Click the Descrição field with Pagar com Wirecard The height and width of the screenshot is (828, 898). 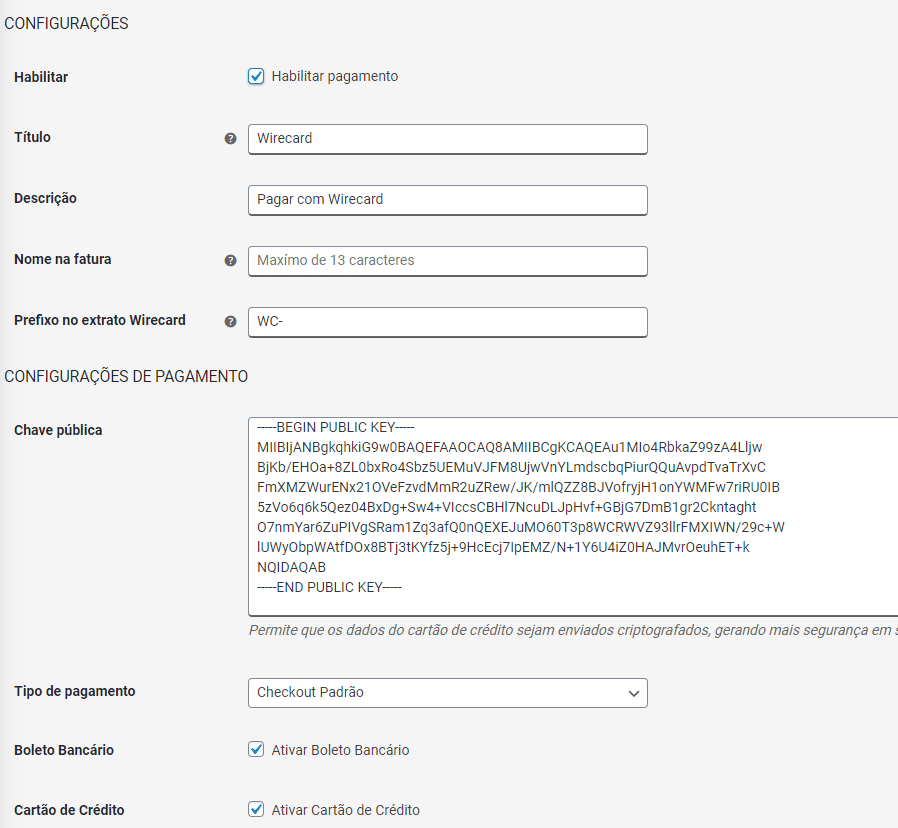click(x=448, y=200)
